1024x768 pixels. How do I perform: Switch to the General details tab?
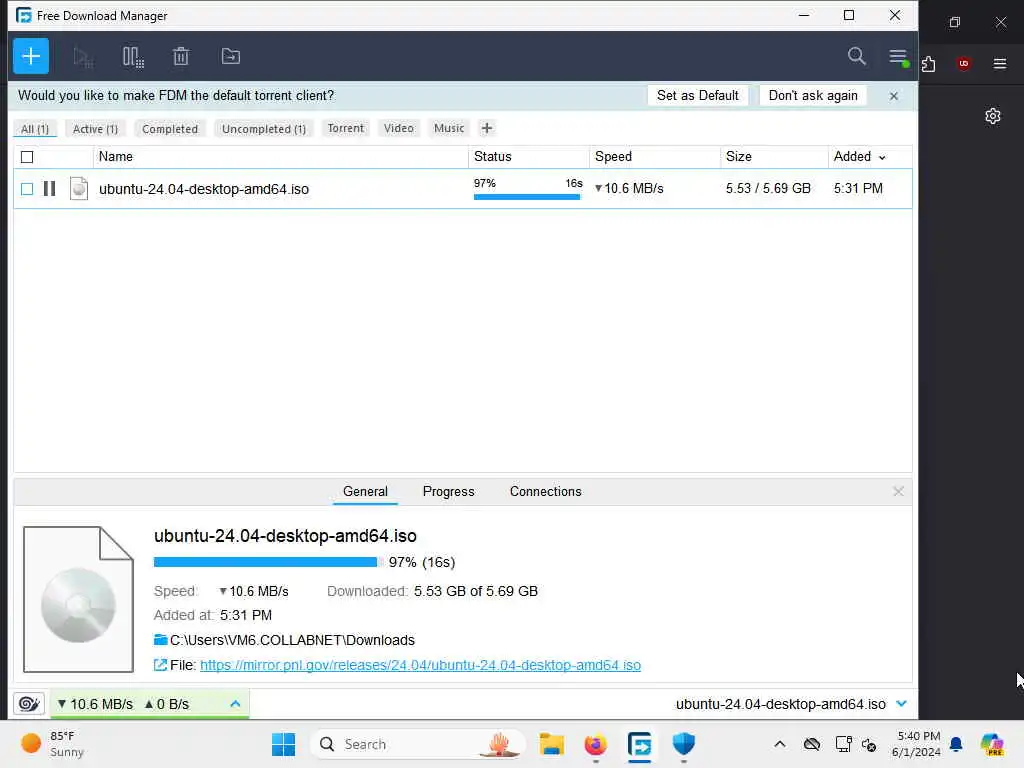click(365, 492)
